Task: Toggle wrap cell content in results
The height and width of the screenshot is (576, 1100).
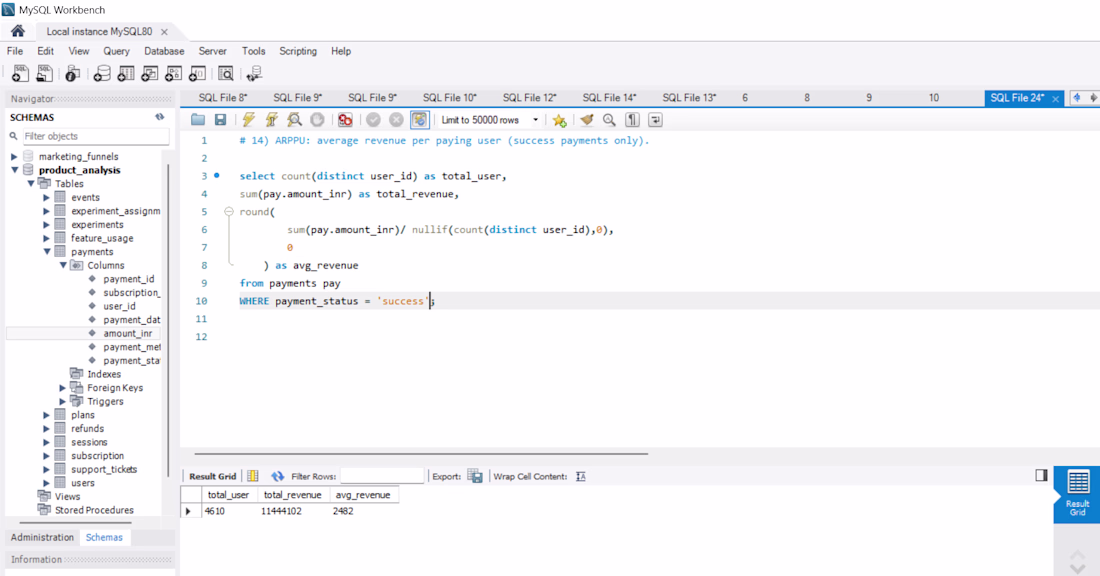Action: pos(581,476)
